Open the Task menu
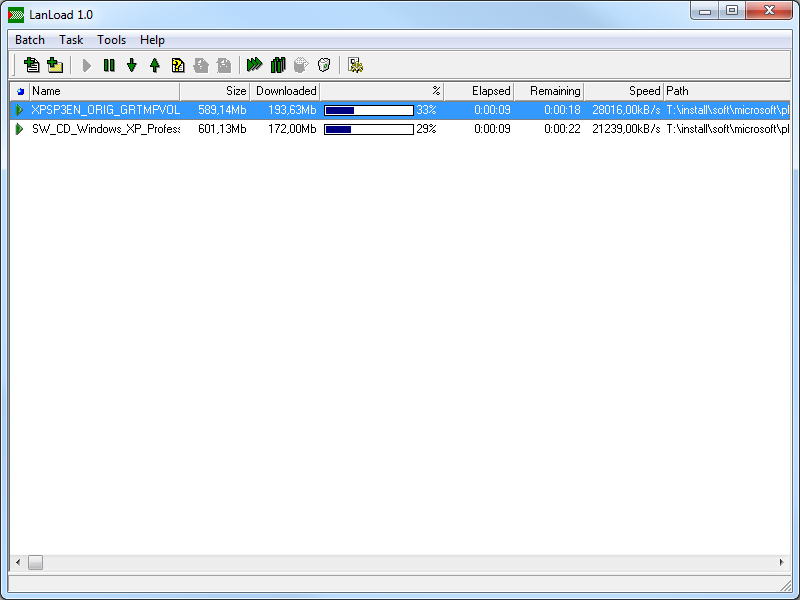 point(71,40)
